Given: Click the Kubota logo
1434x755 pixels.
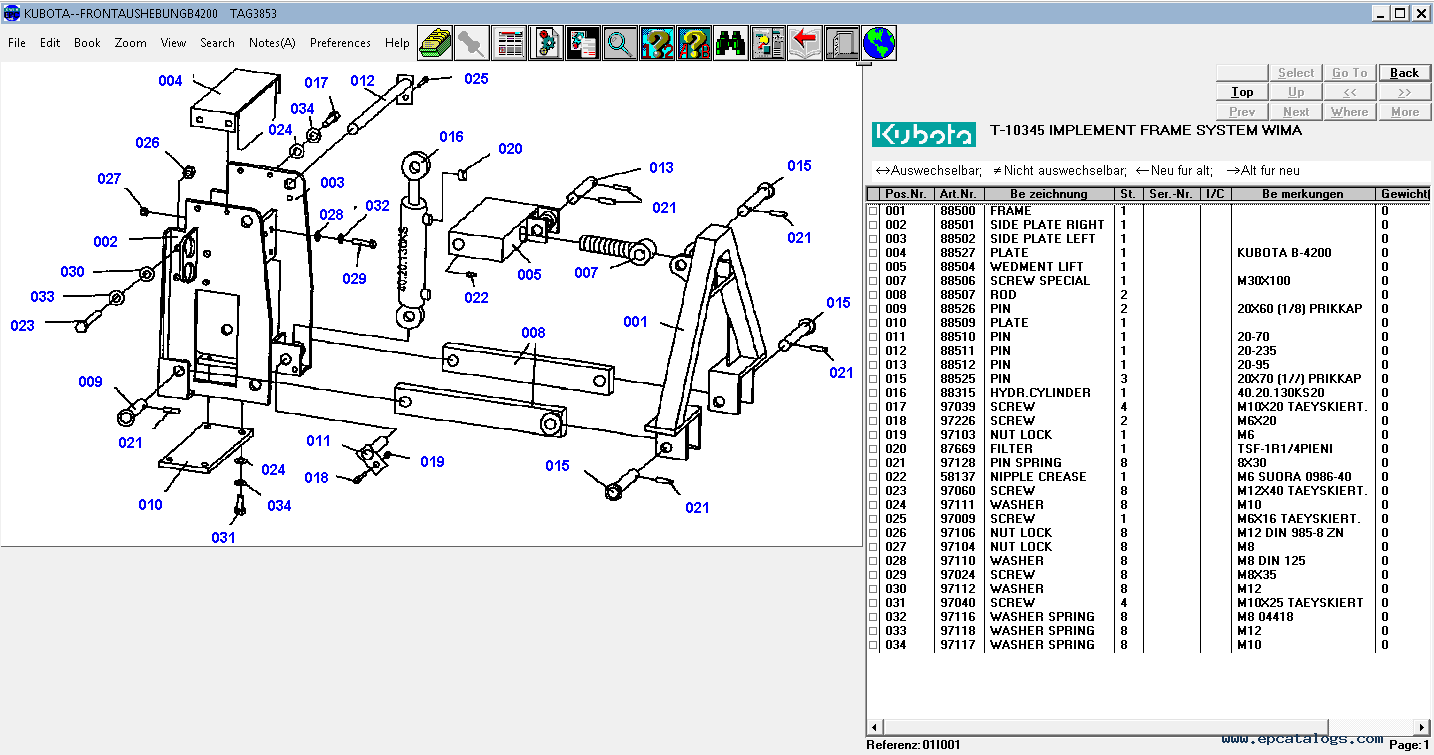Looking at the screenshot, I should 923,134.
